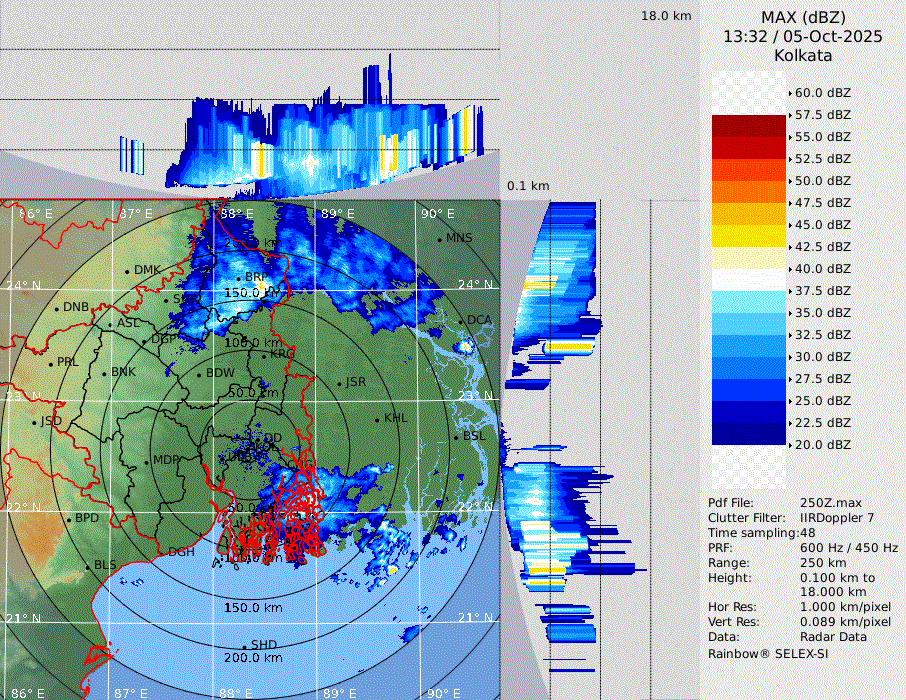This screenshot has width=906, height=700.
Task: Click the darkest red legend color swatch
Action: (749, 125)
